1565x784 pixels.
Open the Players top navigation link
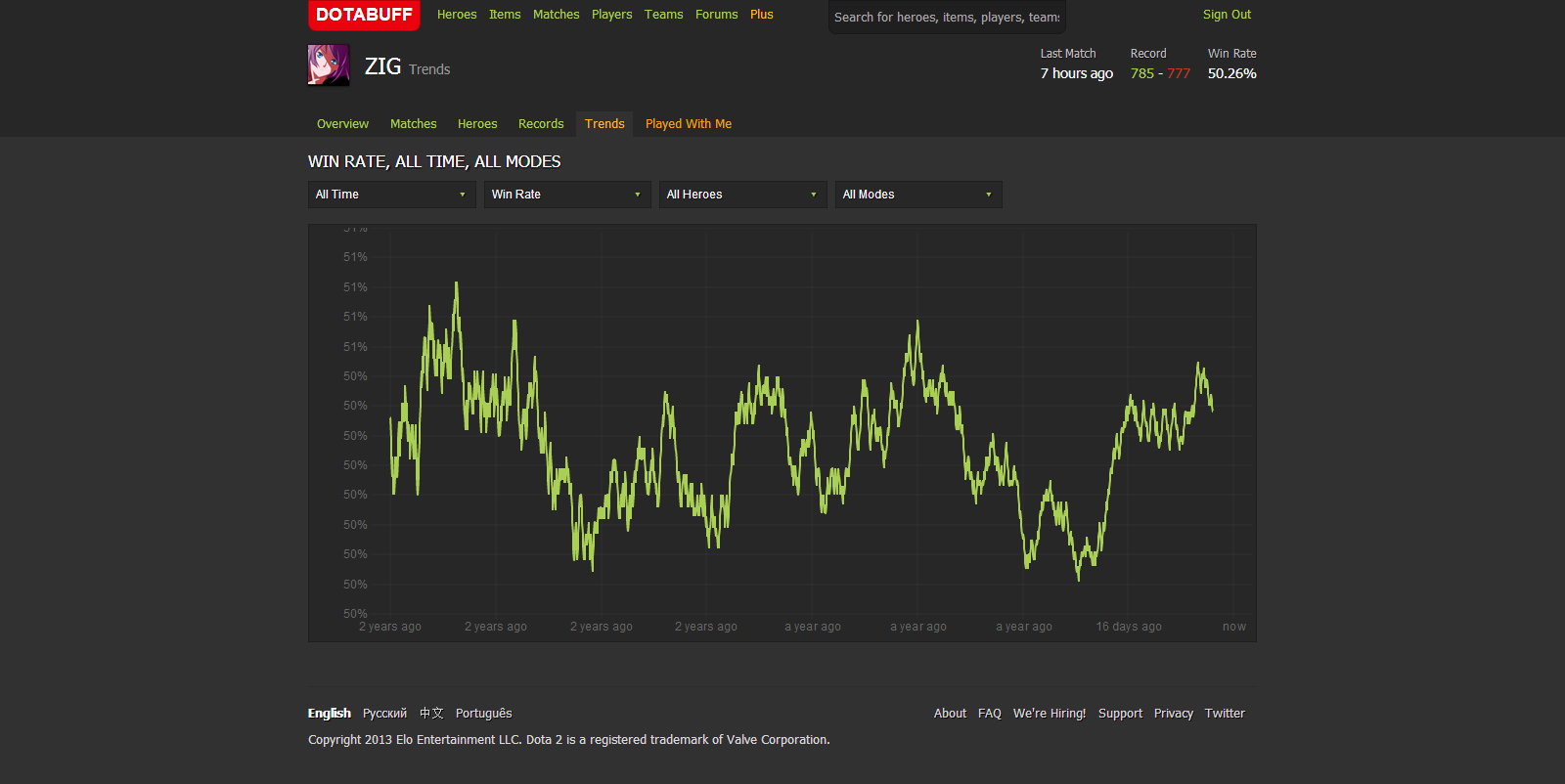[x=612, y=15]
